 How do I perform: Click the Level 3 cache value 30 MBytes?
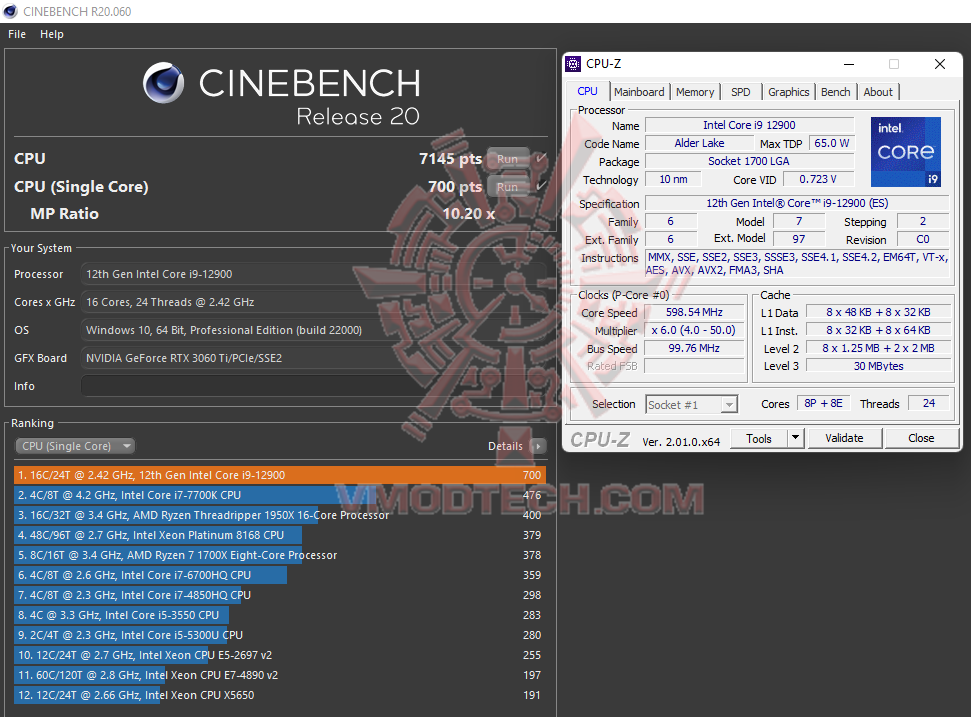tap(878, 366)
